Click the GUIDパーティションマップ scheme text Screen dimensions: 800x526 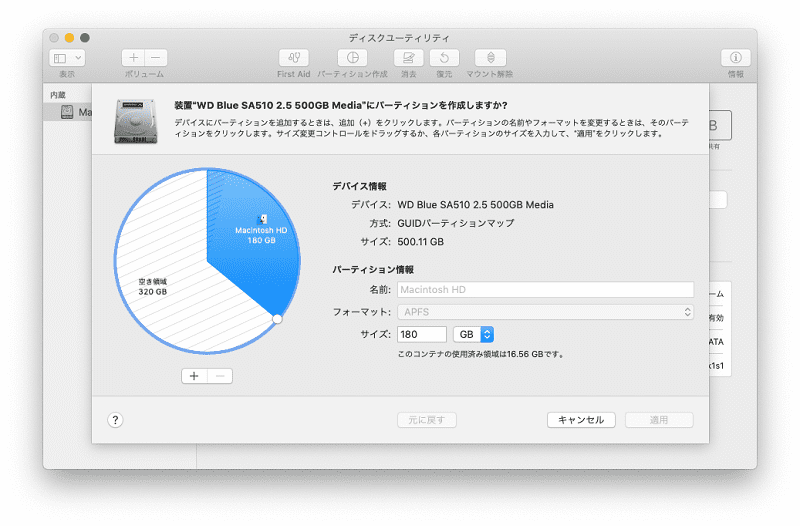[x=456, y=223]
